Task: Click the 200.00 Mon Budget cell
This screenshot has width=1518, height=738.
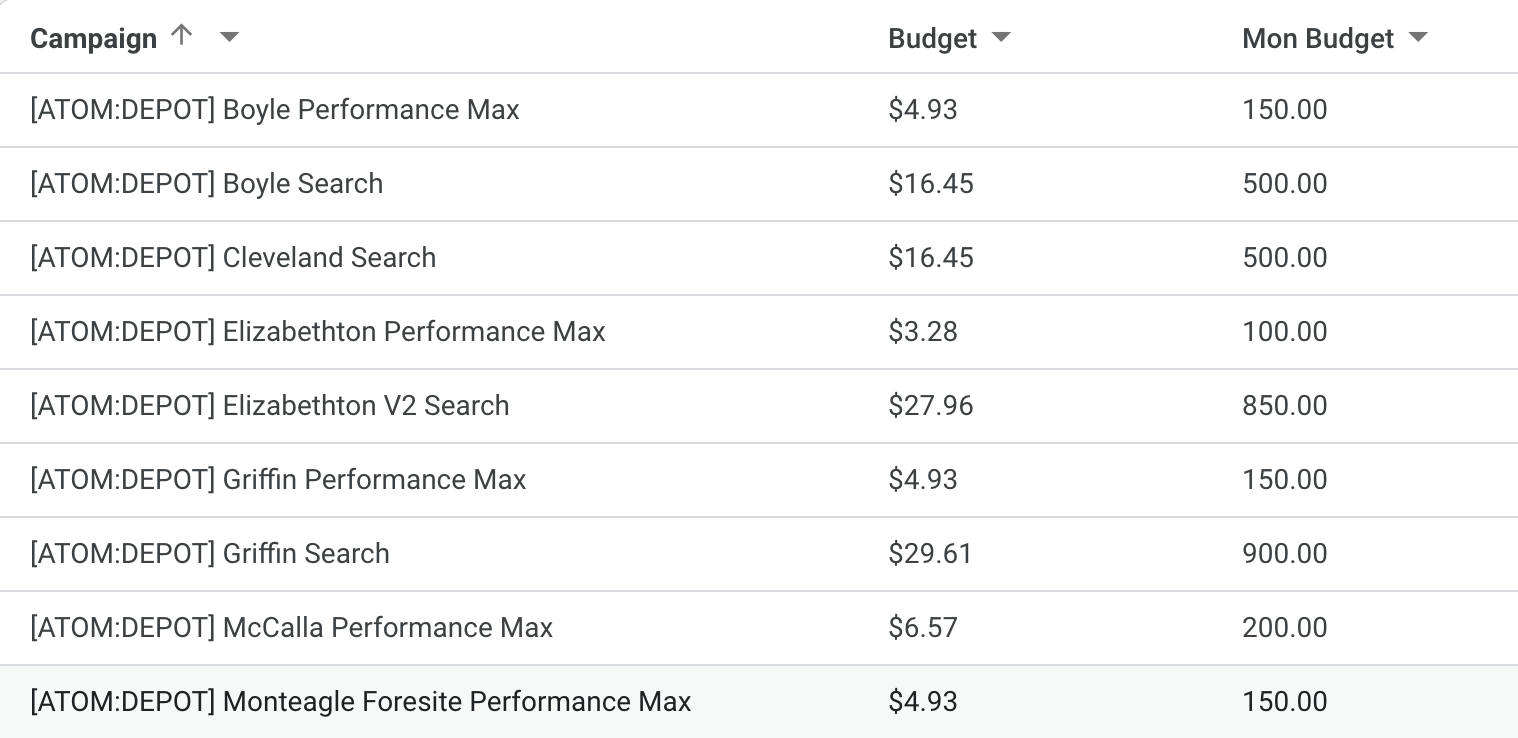Action: point(1284,628)
